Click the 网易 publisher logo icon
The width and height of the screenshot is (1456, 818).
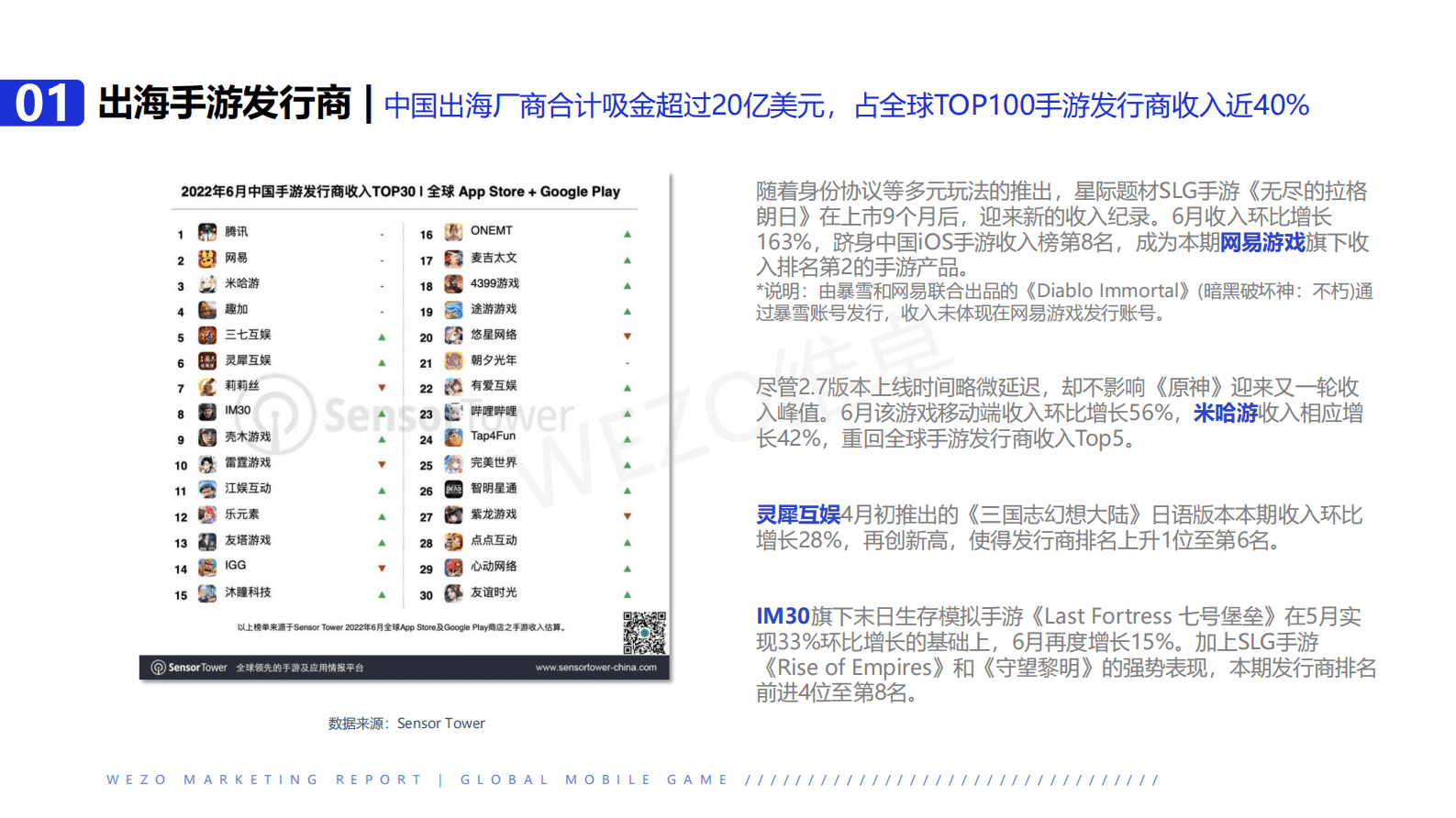point(208,259)
